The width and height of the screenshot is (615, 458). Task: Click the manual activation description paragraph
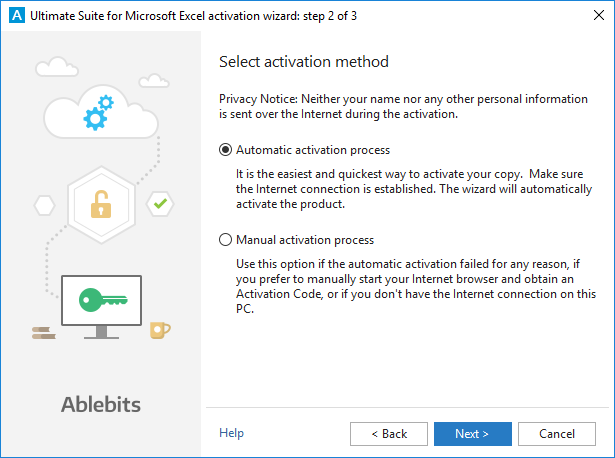(x=416, y=286)
